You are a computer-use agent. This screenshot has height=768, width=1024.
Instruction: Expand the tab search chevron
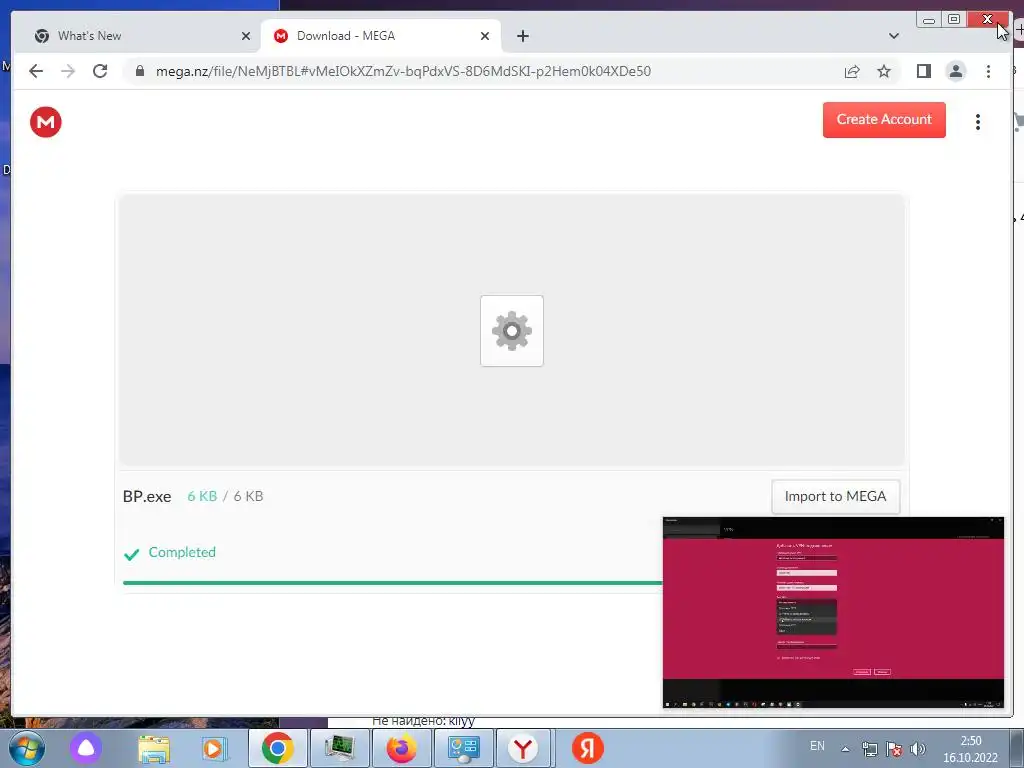pyautogui.click(x=894, y=36)
